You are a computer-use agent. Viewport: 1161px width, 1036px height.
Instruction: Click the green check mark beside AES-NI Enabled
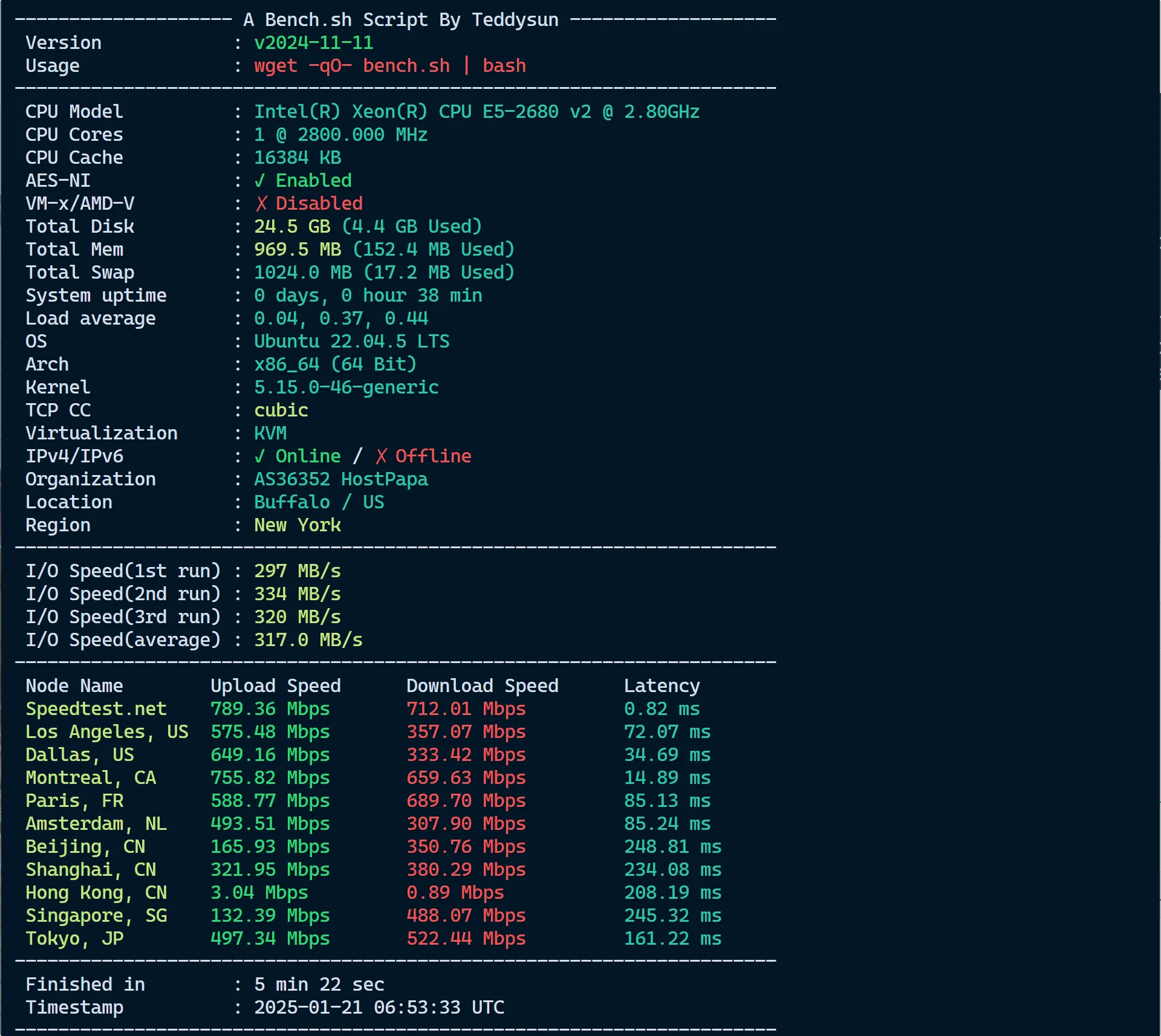tap(259, 181)
